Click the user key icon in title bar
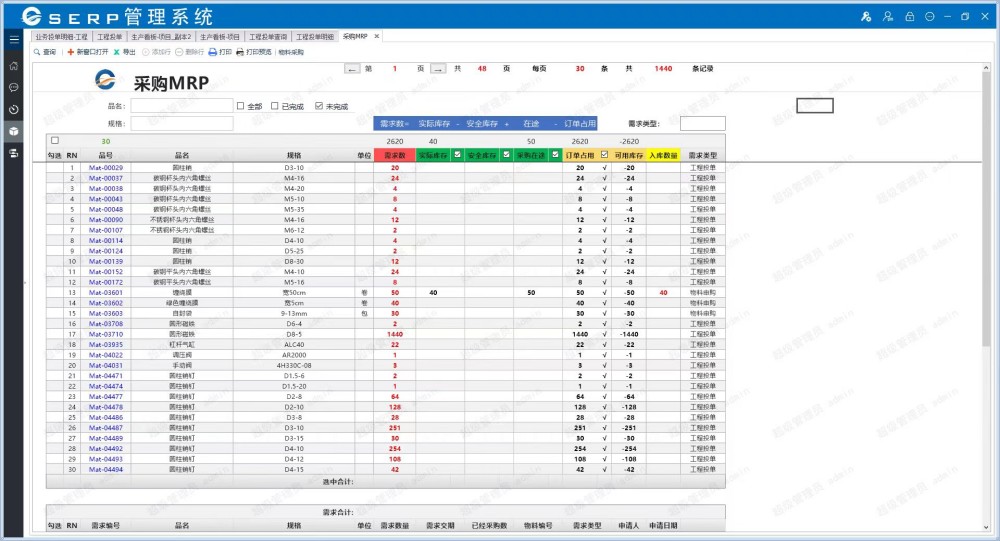The width and height of the screenshot is (1000, 541). (x=866, y=17)
